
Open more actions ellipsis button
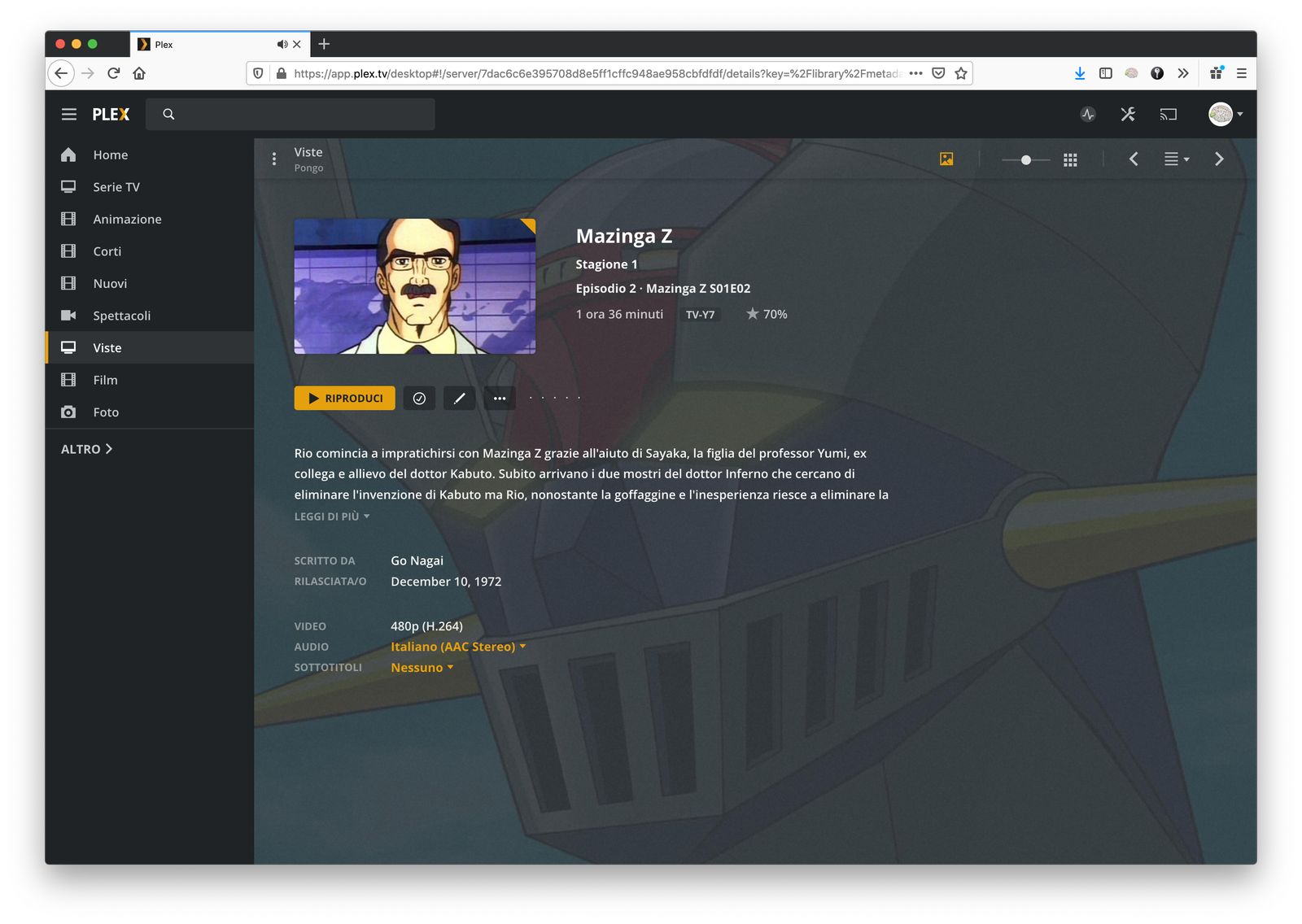tap(500, 399)
